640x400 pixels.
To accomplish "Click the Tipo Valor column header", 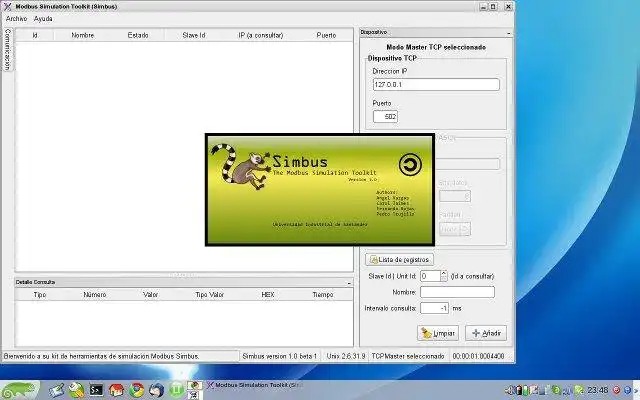I will pyautogui.click(x=209, y=294).
